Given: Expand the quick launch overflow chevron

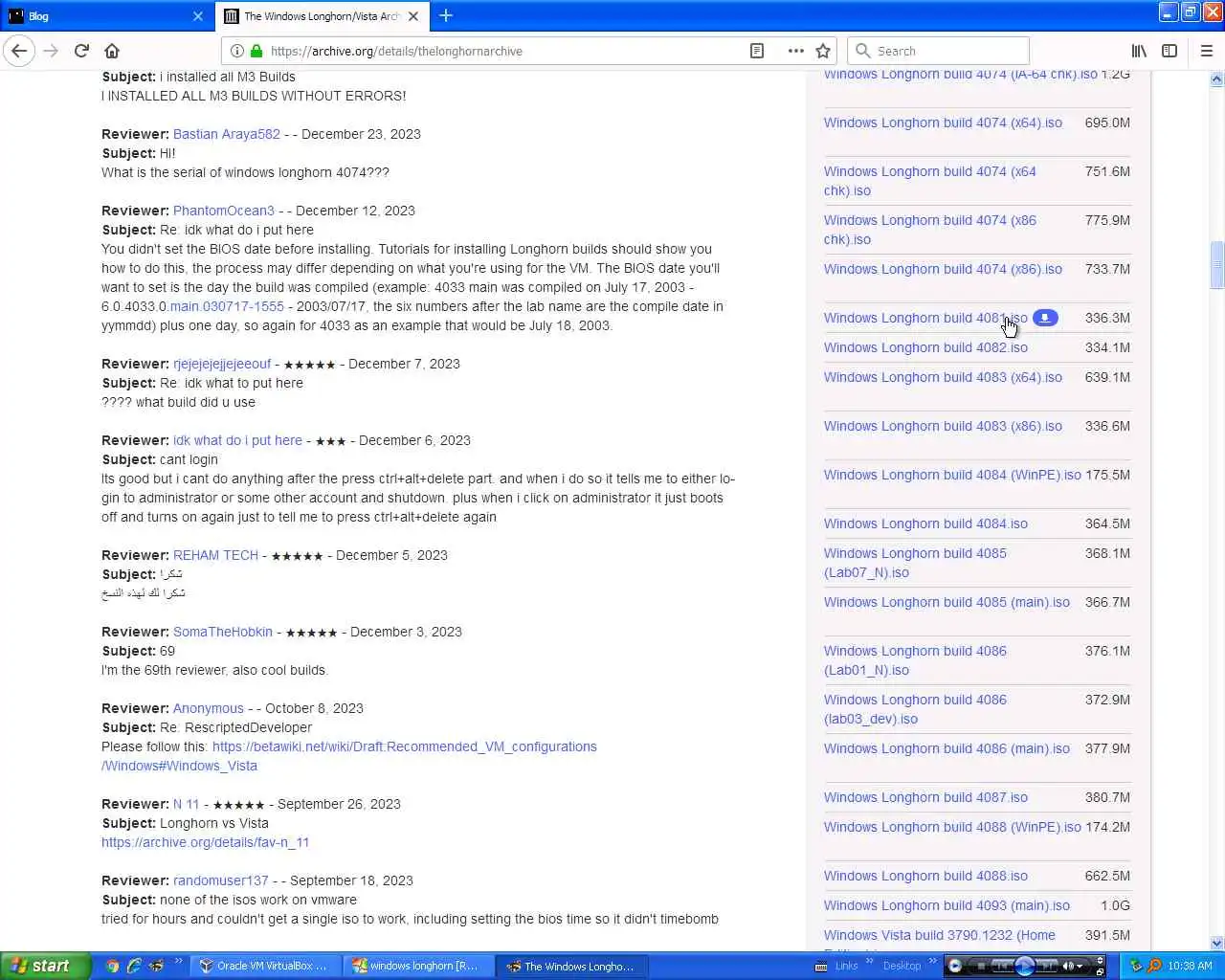Looking at the screenshot, I should tap(177, 962).
